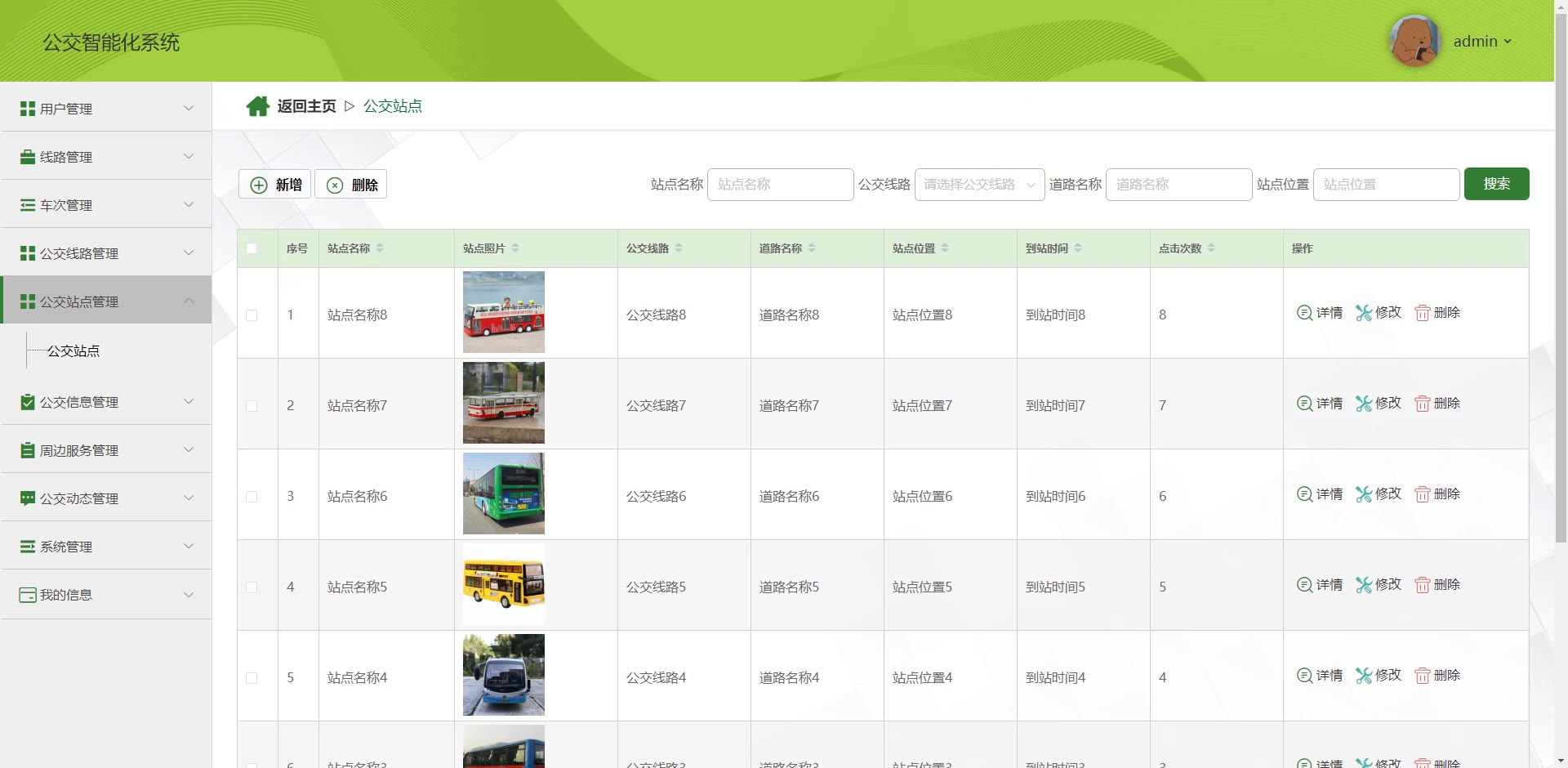Click the home icon beside 返回主页
The height and width of the screenshot is (768, 1568).
coord(258,106)
